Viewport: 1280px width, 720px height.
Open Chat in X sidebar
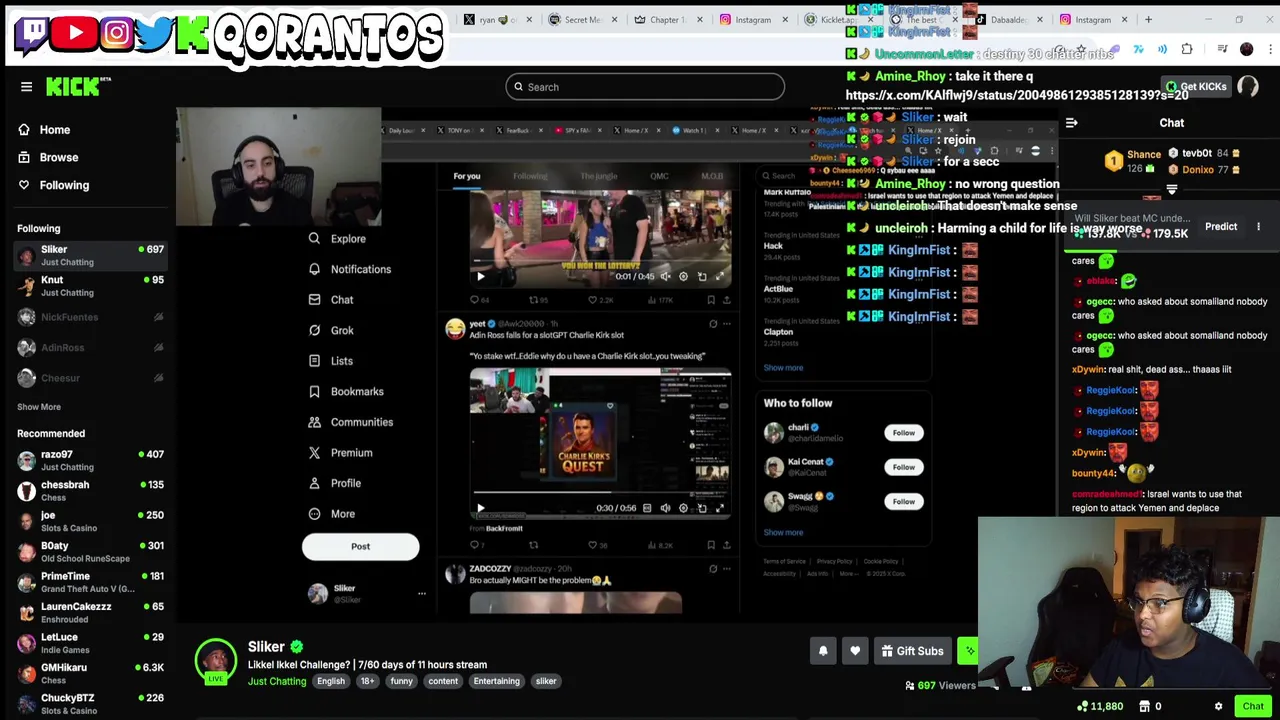coord(331,300)
